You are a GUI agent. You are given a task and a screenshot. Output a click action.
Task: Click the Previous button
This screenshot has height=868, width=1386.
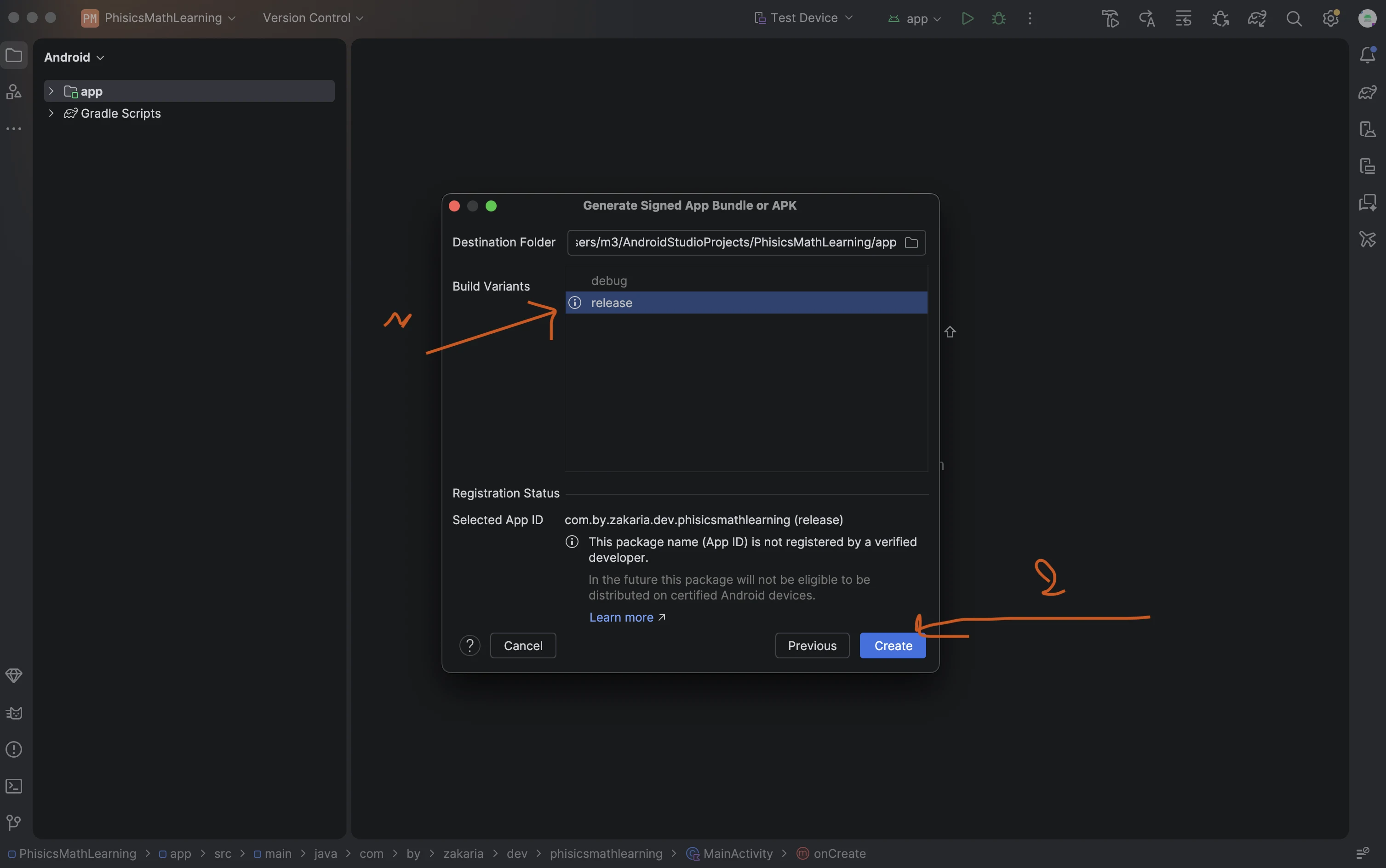(812, 646)
